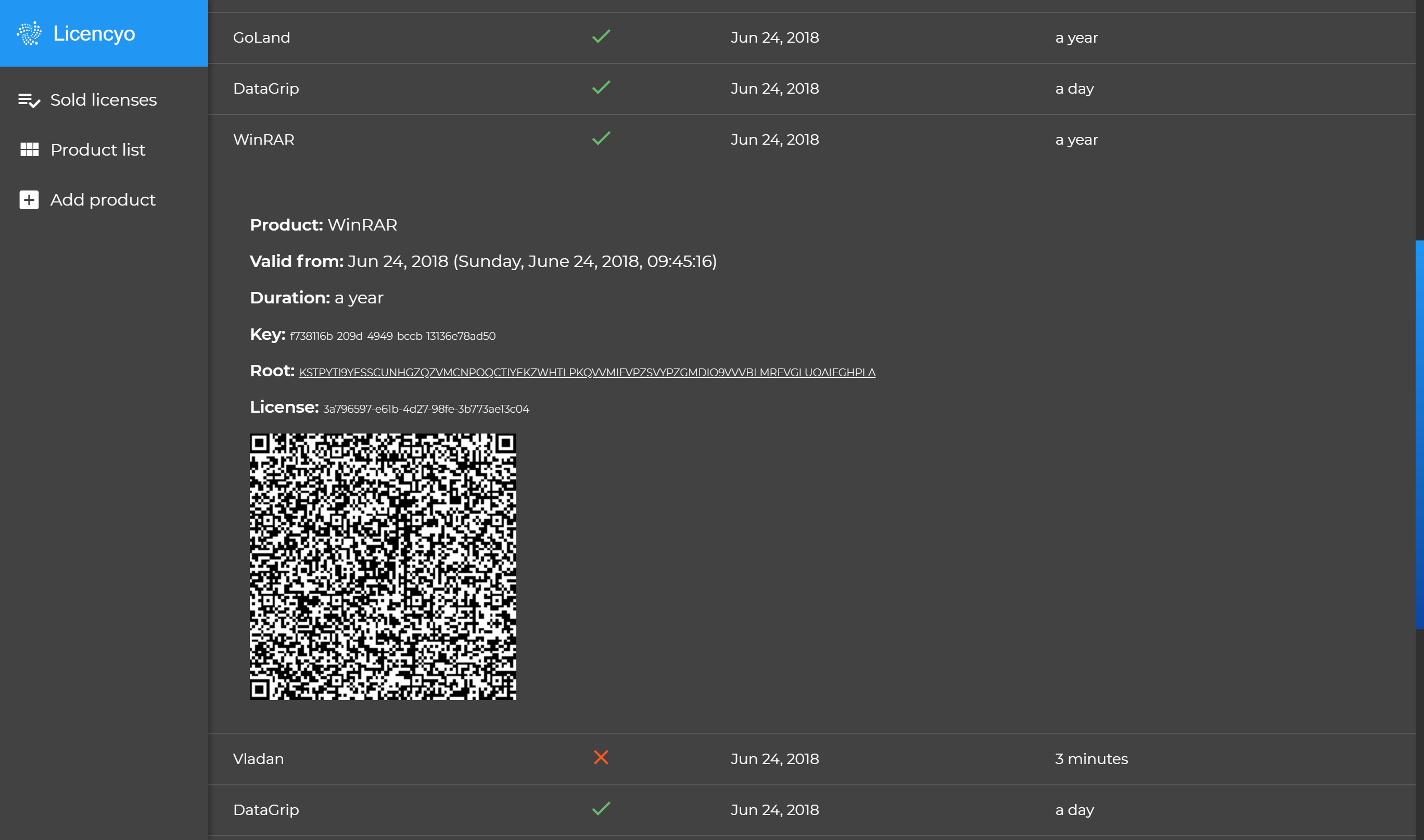Screen dimensions: 1424x840
Task: Click the green checkmark in WinRAR row
Action: tap(601, 138)
